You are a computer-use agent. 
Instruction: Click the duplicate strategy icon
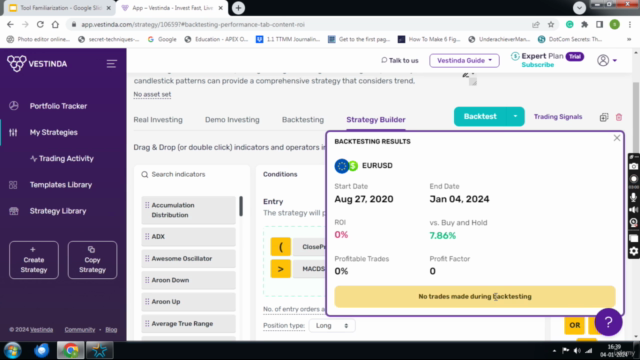coord(604,117)
